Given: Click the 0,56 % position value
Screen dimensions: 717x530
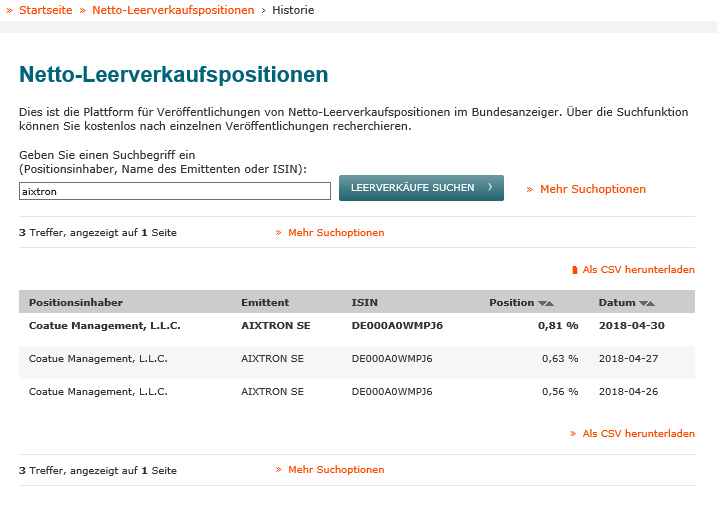Looking at the screenshot, I should pos(560,391).
